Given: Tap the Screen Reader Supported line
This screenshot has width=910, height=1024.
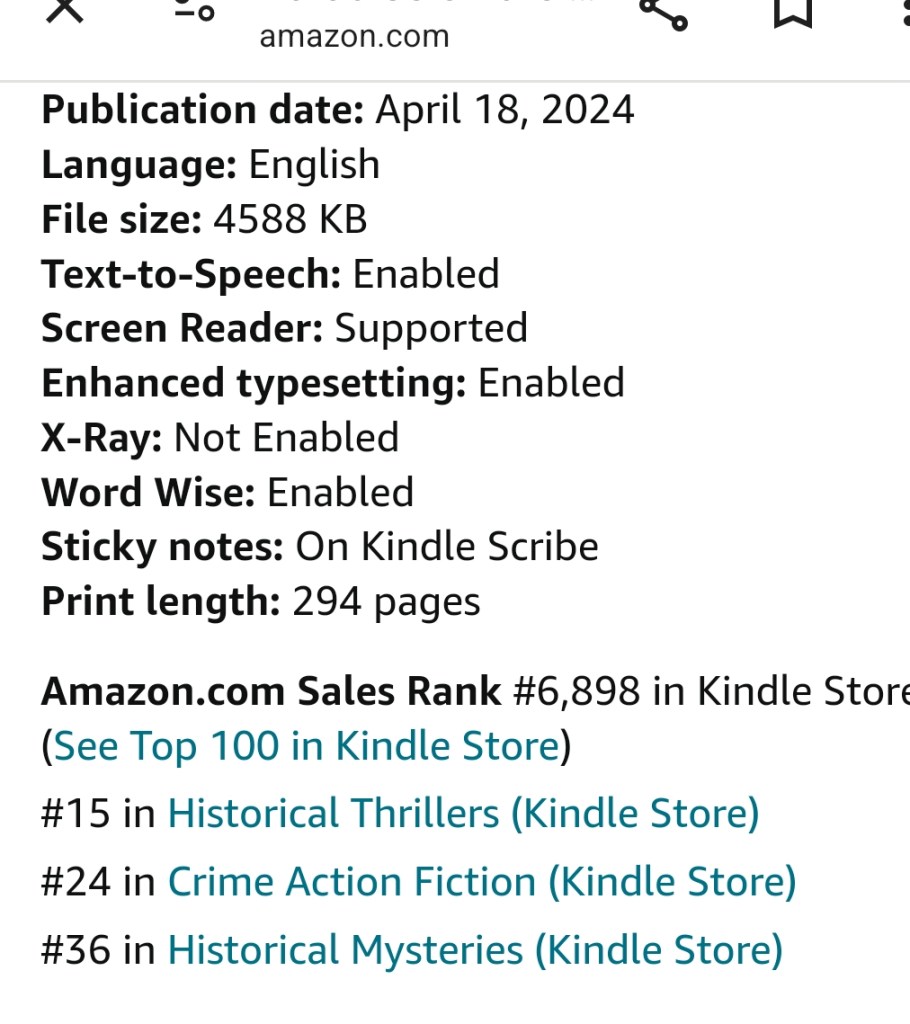Looking at the screenshot, I should point(284,328).
